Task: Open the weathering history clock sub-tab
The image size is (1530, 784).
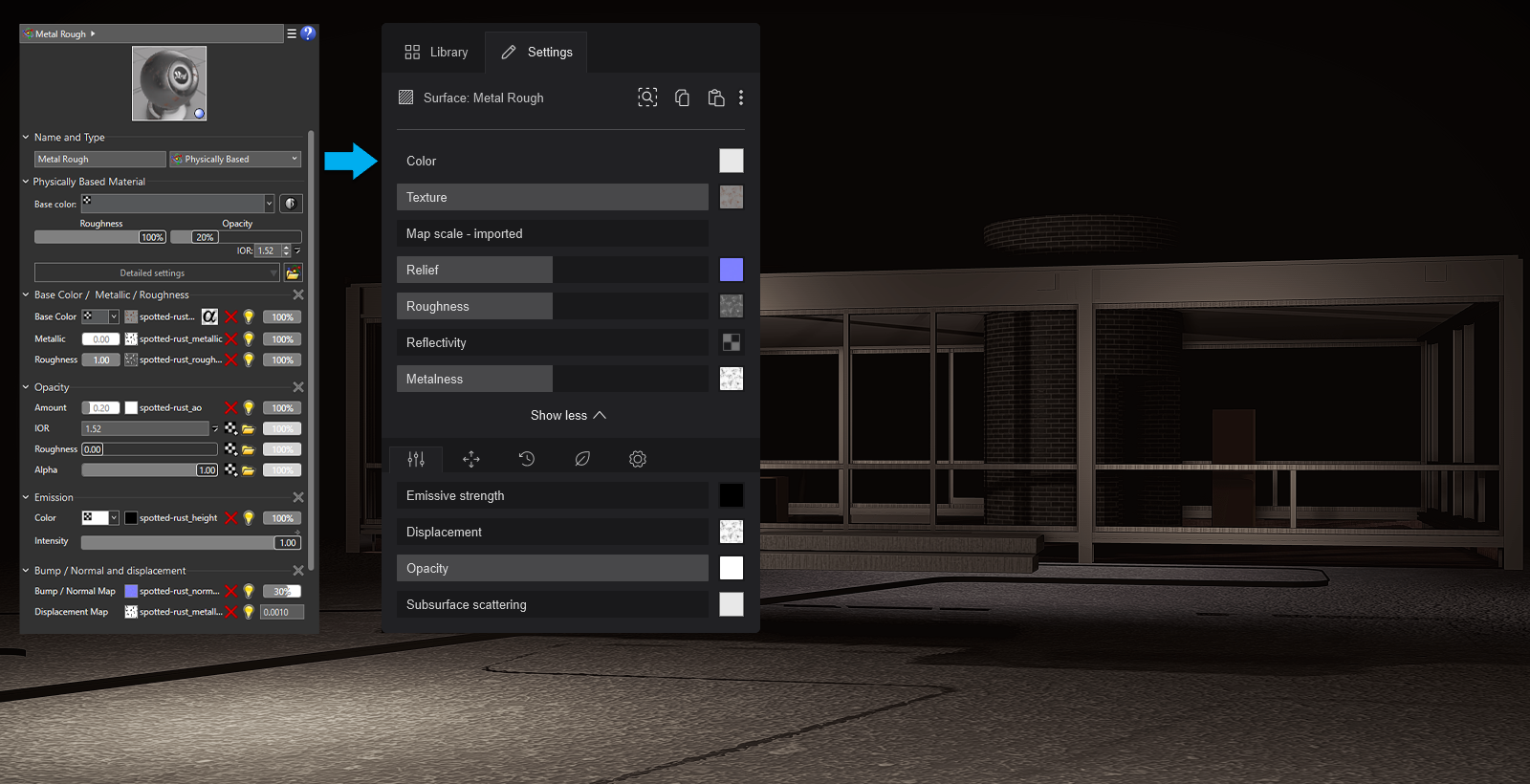Action: pos(527,459)
